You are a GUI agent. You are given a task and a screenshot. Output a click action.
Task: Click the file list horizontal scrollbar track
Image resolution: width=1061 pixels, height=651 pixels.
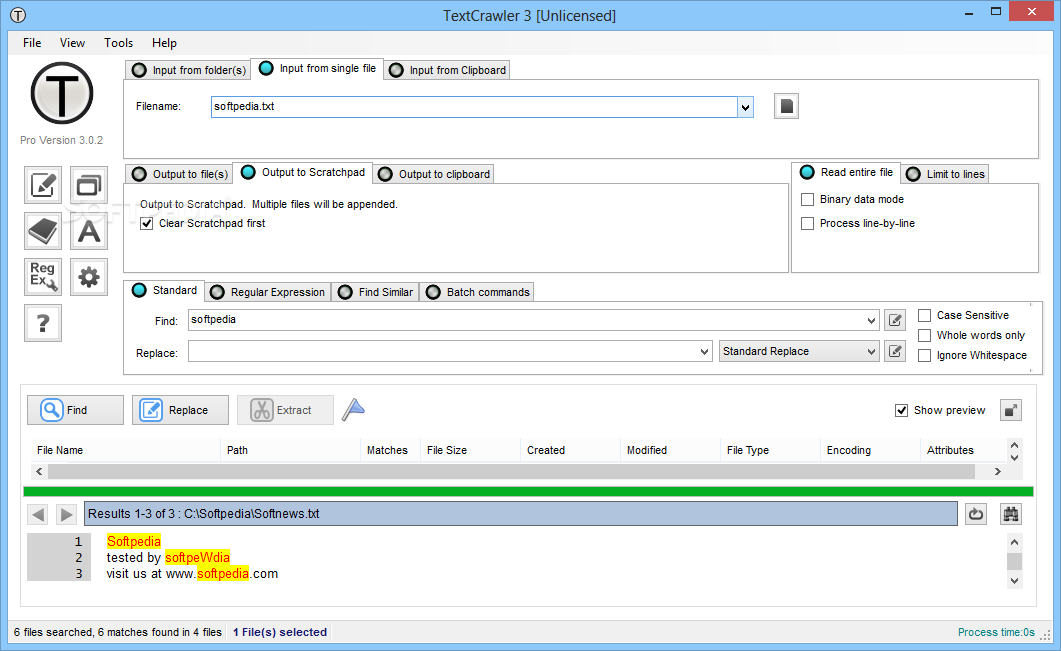(511, 471)
